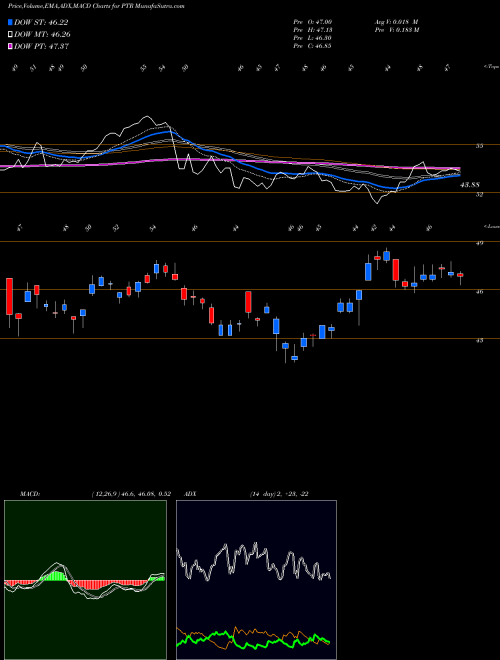Click the 'Avg V: 0.018 M' volume text

(x=396, y=22)
